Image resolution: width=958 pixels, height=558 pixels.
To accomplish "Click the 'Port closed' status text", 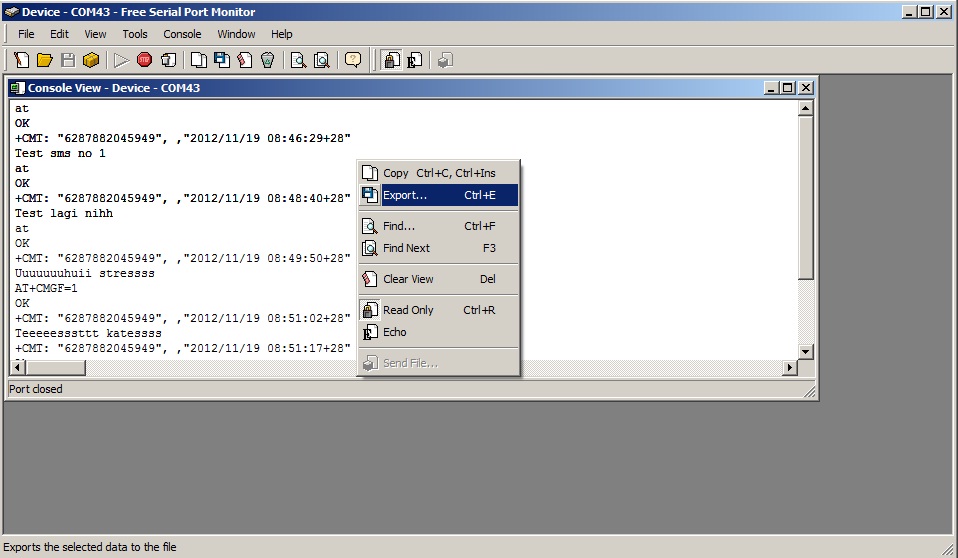I will coord(35,389).
